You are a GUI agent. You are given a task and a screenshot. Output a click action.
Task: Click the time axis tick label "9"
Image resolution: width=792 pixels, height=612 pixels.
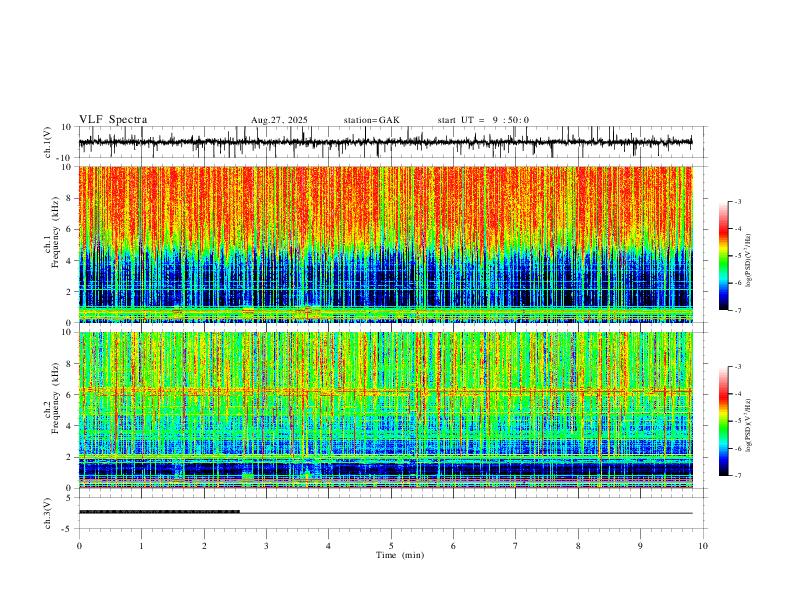pyautogui.click(x=640, y=546)
